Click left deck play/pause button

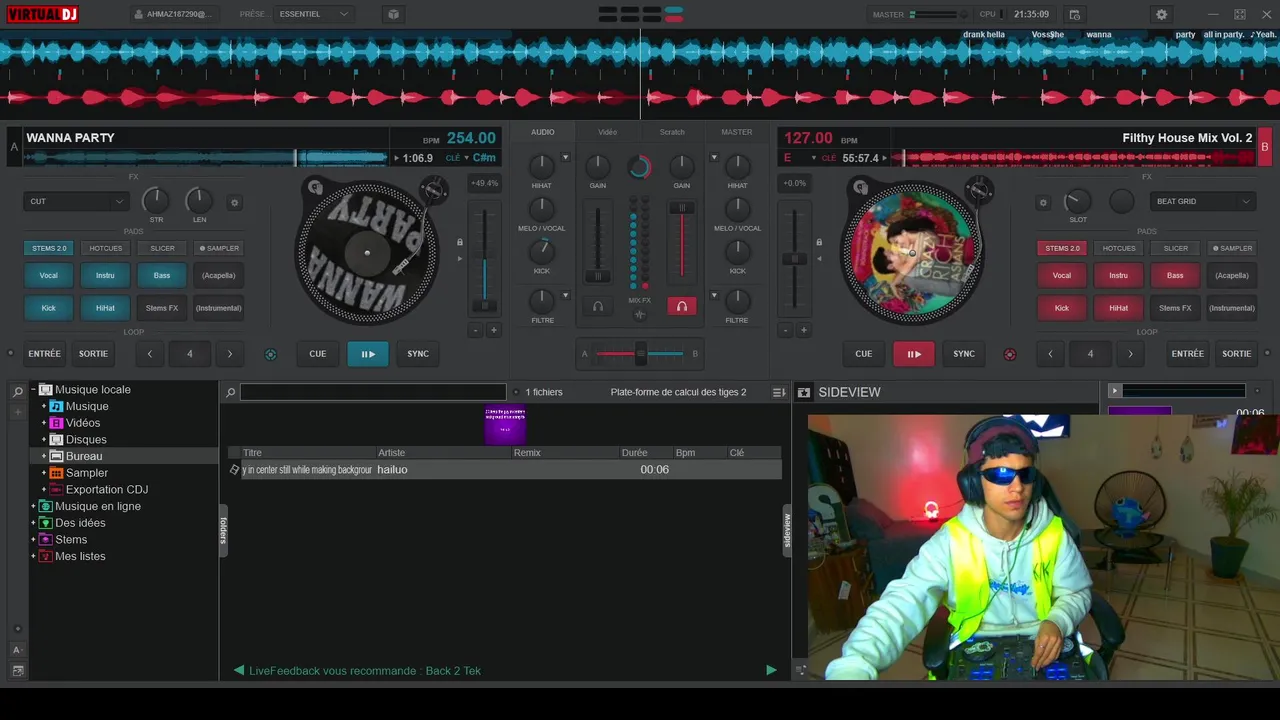pyautogui.click(x=368, y=354)
